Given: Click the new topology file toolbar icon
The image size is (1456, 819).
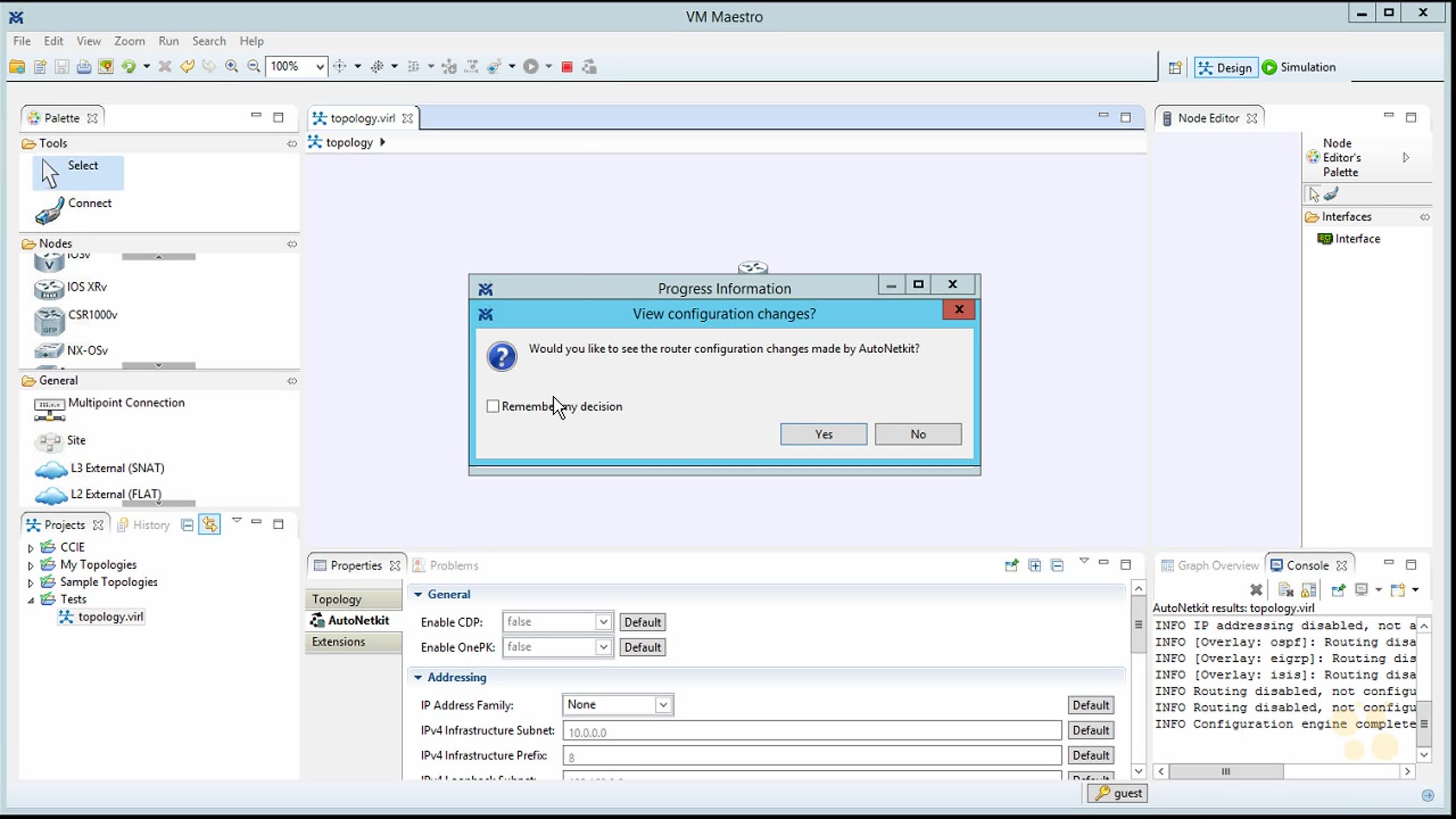Looking at the screenshot, I should [x=39, y=67].
